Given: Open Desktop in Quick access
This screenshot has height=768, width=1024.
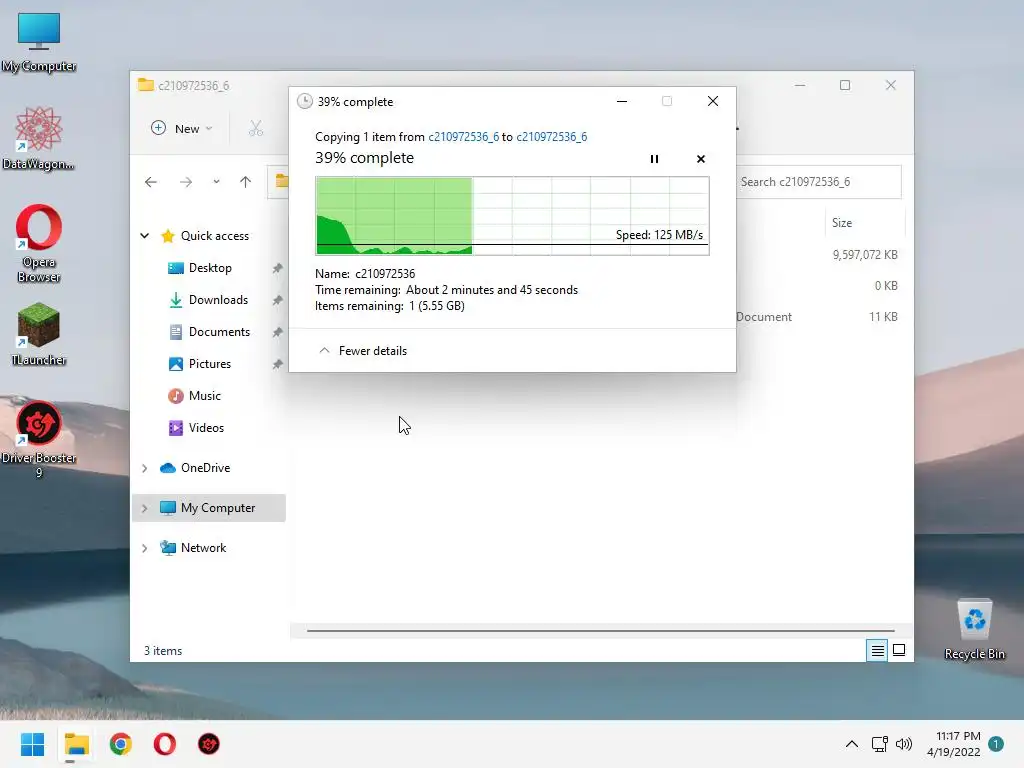Looking at the screenshot, I should [210, 268].
